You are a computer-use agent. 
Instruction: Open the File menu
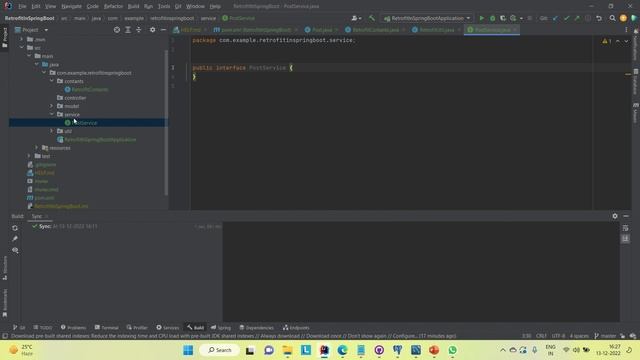point(22,7)
